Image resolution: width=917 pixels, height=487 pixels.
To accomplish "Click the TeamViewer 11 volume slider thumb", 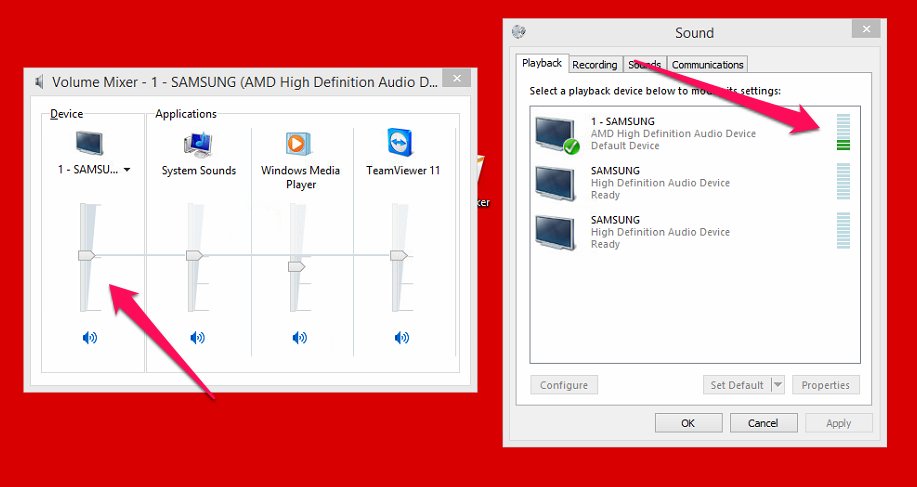I will (x=399, y=255).
